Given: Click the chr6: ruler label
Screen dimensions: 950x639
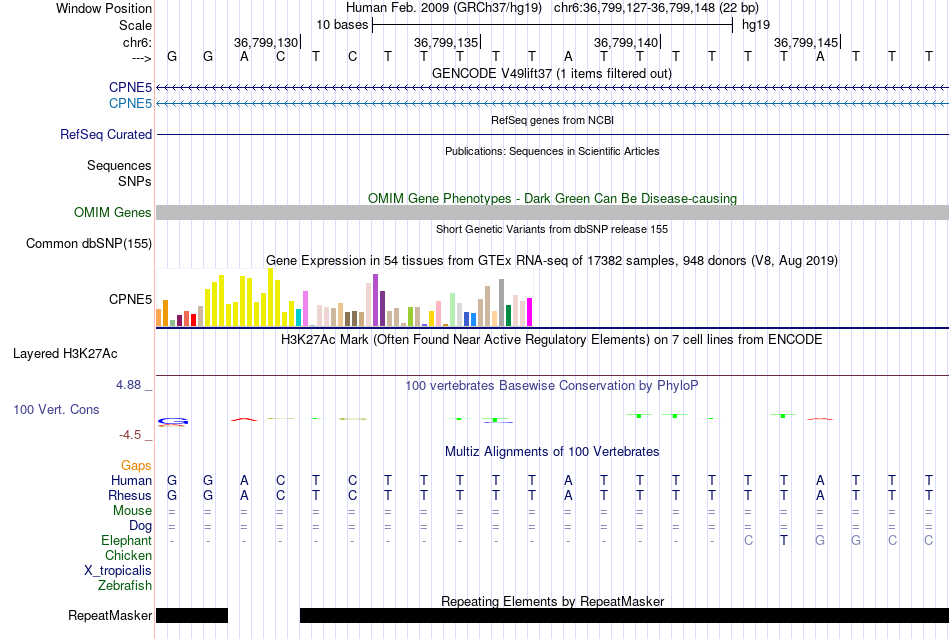Looking at the screenshot, I should [x=138, y=42].
